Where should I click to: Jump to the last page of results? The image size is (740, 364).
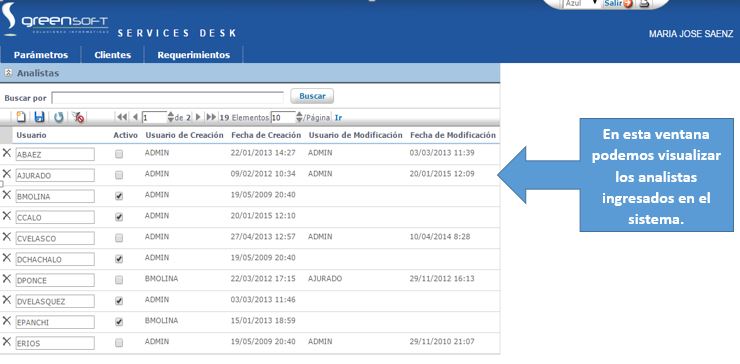(211, 117)
